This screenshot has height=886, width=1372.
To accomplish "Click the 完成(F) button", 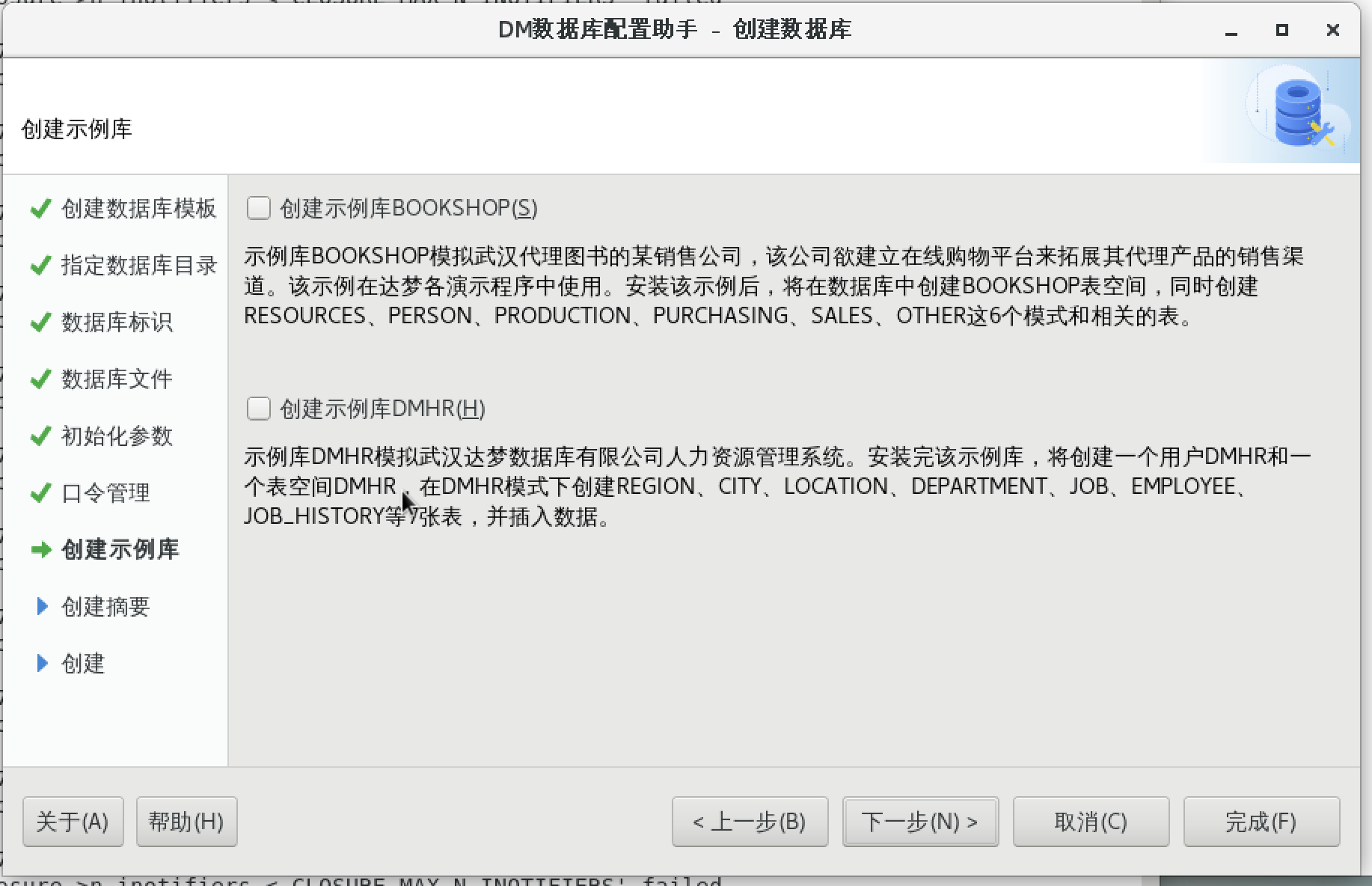I will [1261, 822].
